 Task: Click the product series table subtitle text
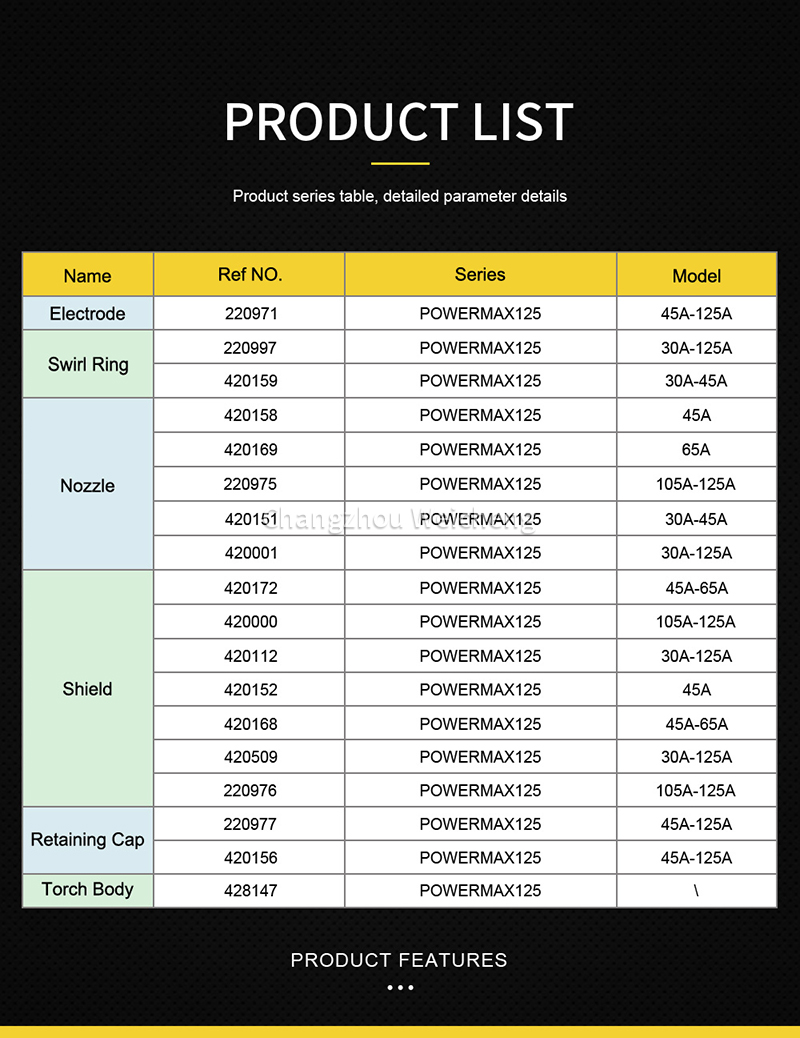pyautogui.click(x=399, y=196)
